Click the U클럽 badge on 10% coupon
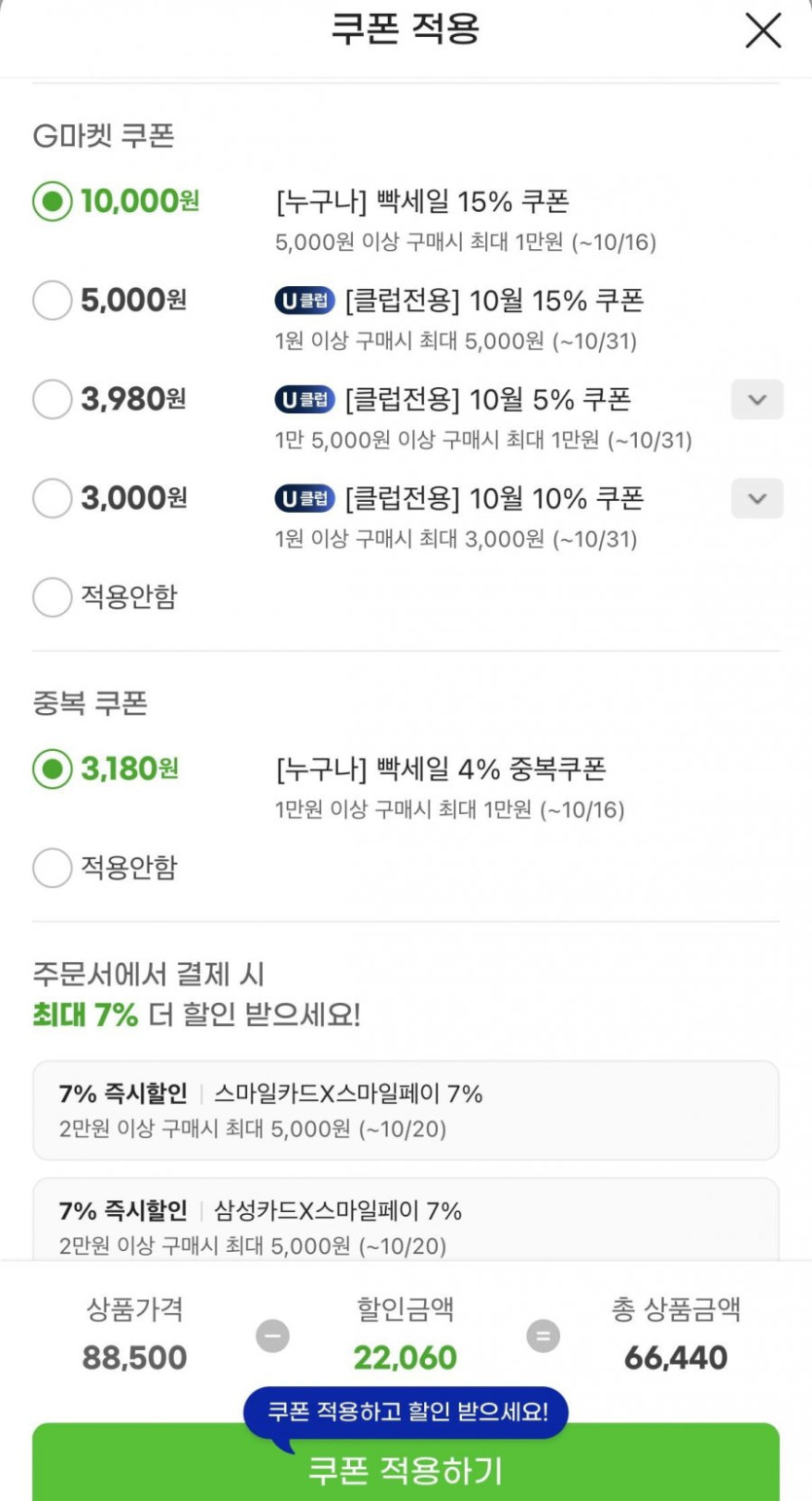 (x=304, y=499)
